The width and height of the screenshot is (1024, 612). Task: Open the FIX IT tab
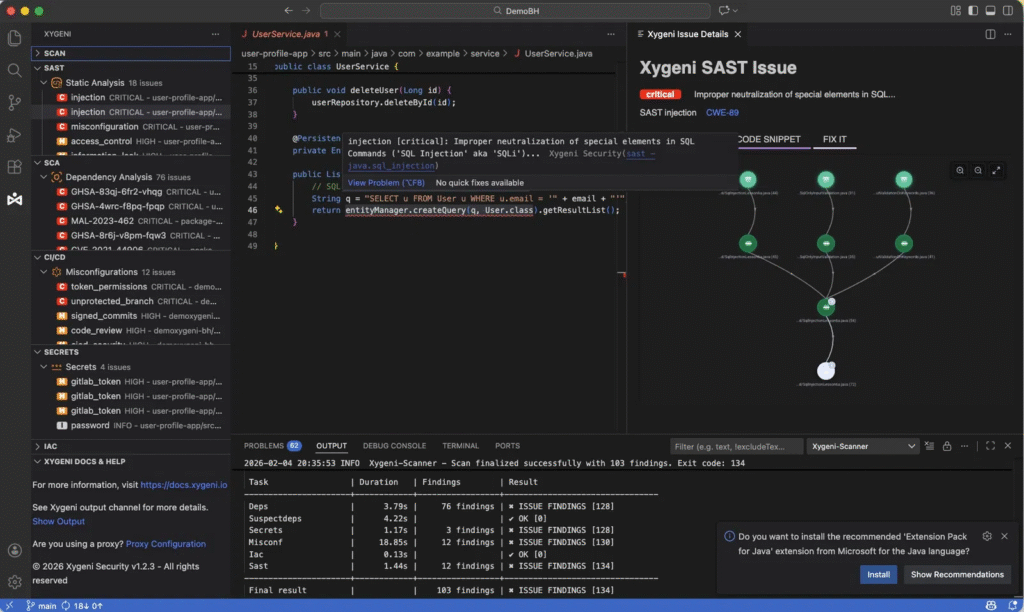tap(834, 139)
